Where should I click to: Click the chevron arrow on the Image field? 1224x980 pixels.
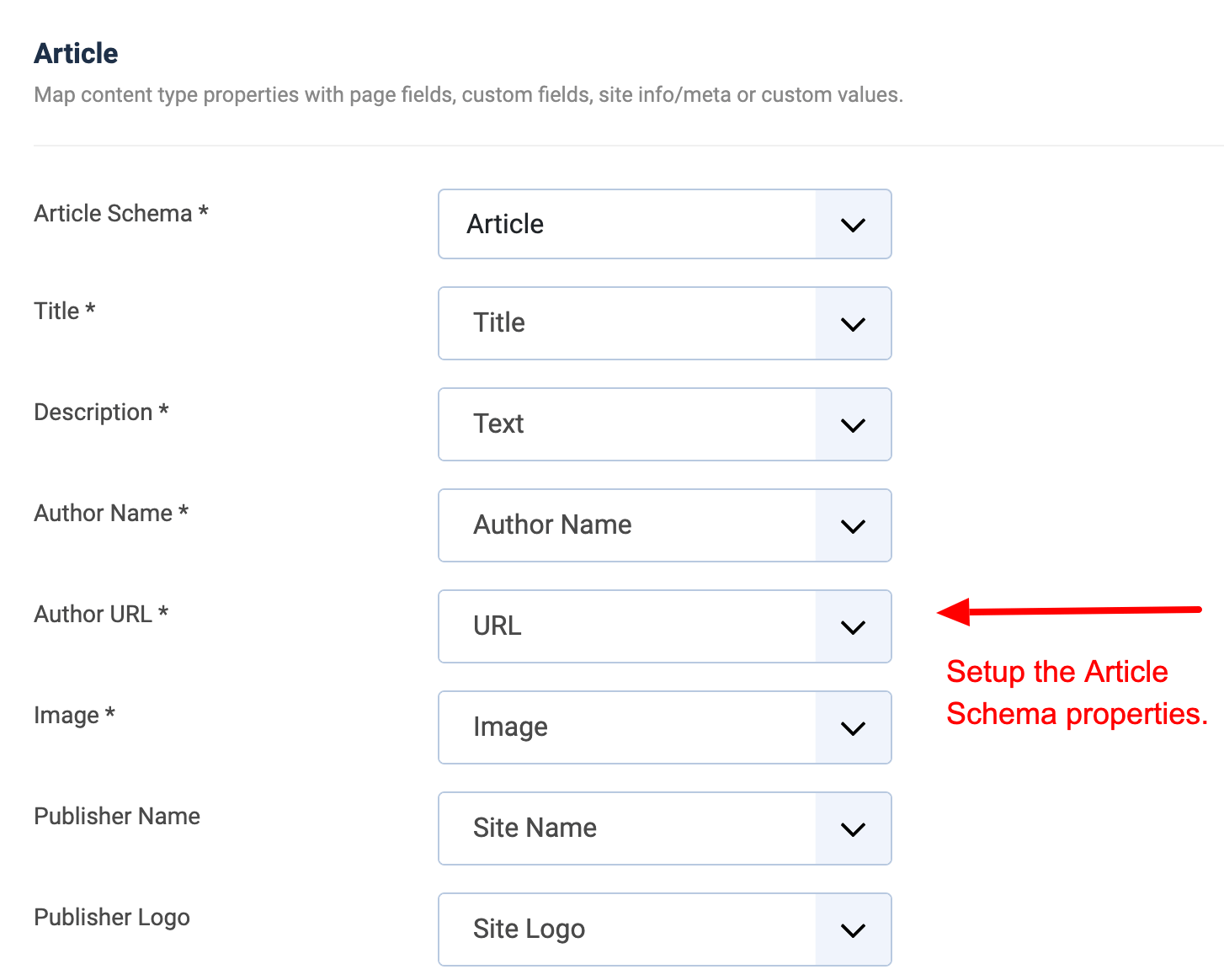pos(853,727)
